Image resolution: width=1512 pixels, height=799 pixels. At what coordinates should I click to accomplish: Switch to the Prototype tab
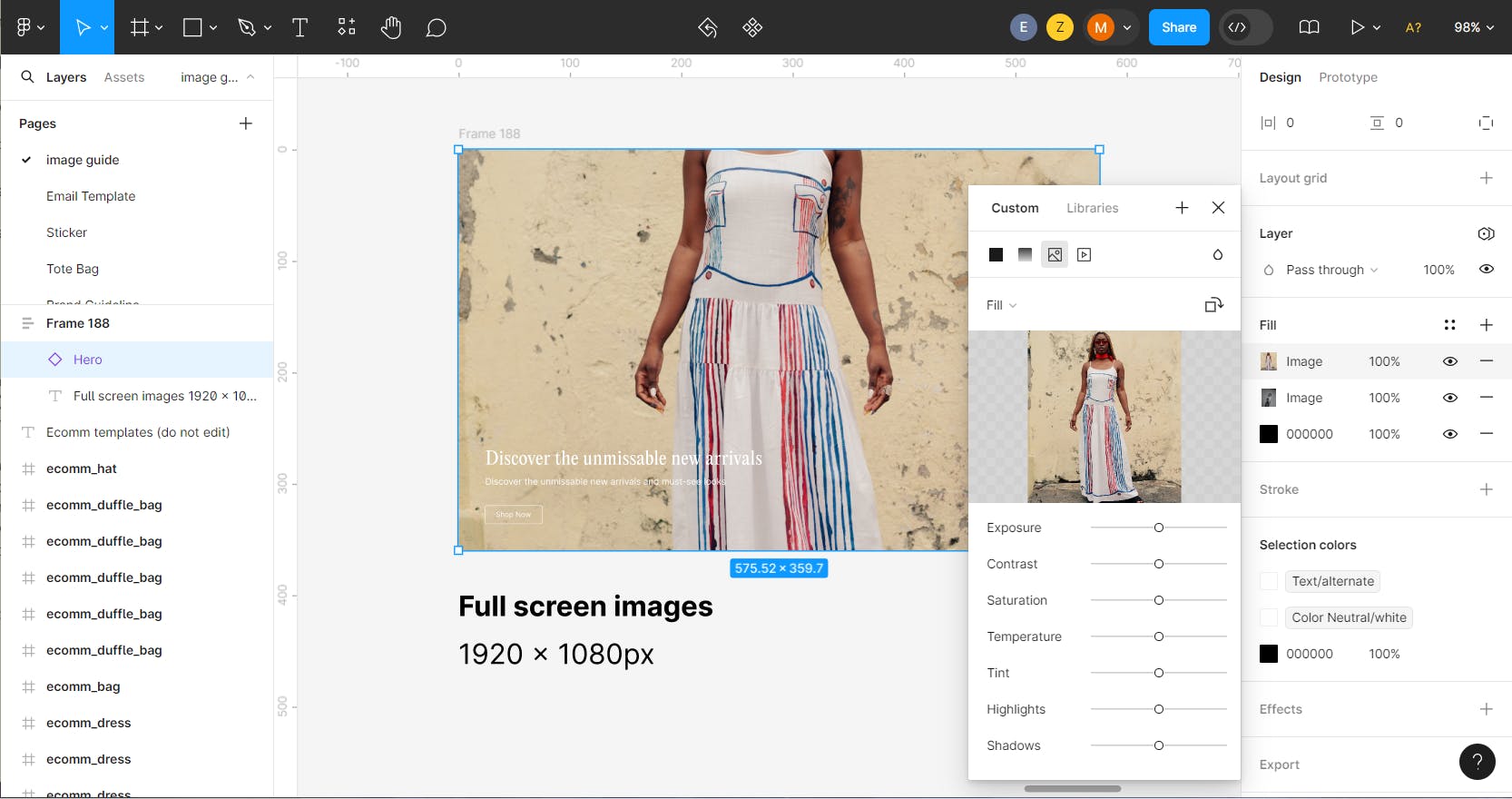click(x=1348, y=77)
